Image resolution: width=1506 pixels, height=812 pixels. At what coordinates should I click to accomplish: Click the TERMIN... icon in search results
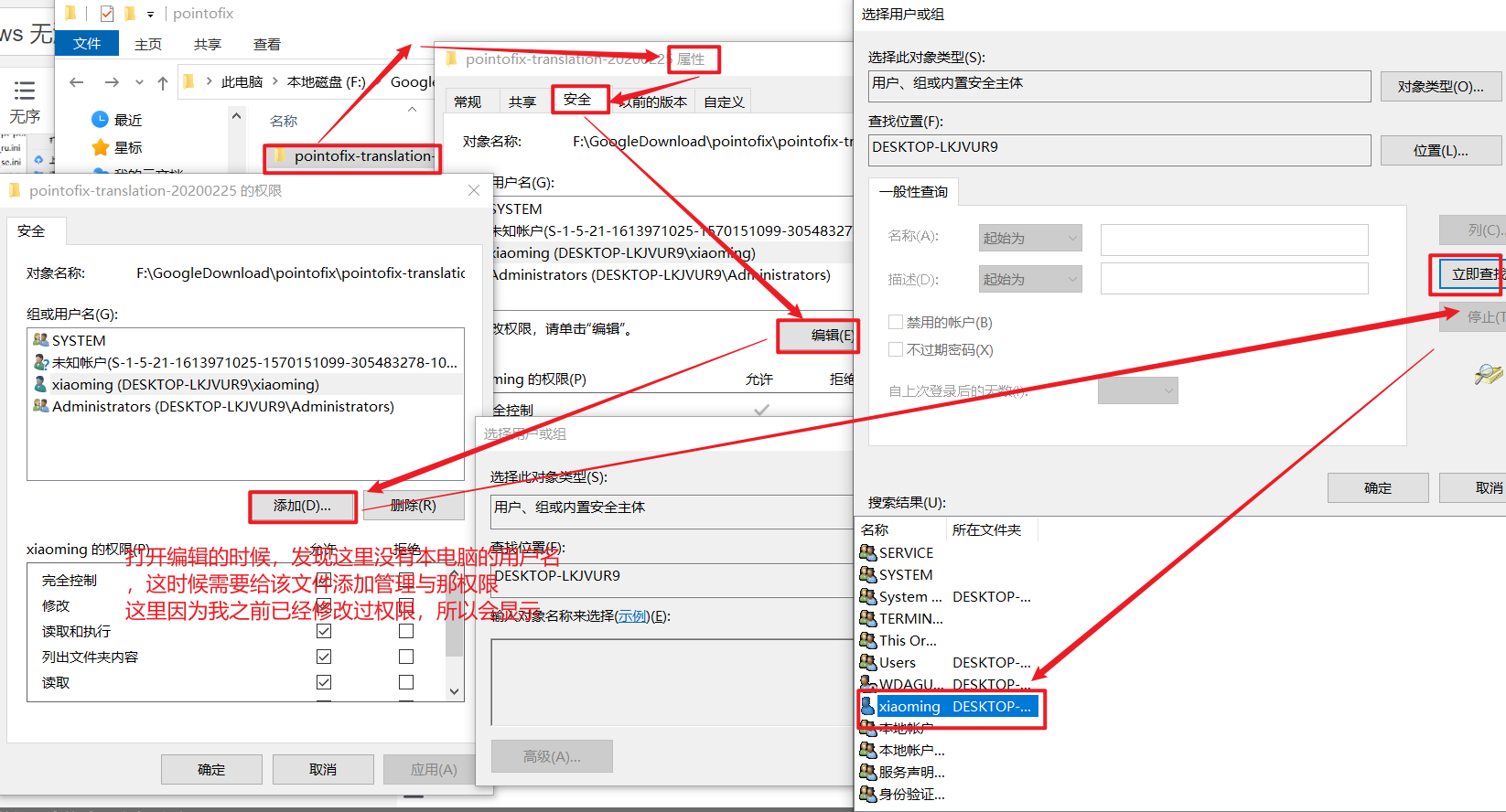click(x=868, y=618)
